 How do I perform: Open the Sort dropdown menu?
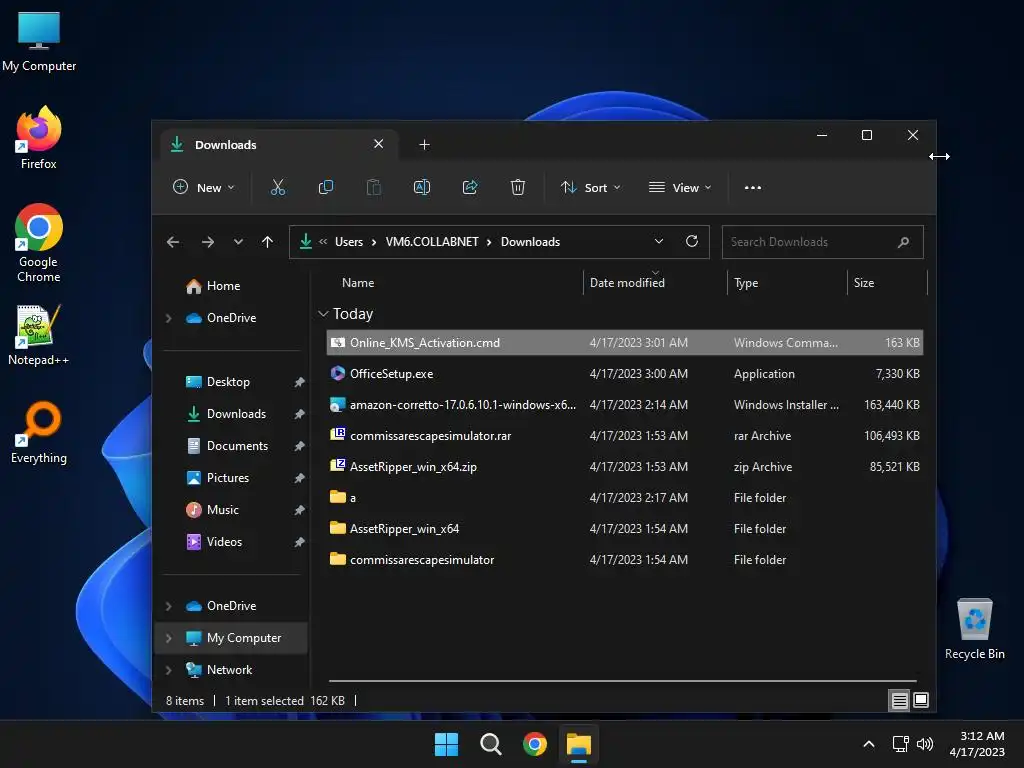pos(590,187)
